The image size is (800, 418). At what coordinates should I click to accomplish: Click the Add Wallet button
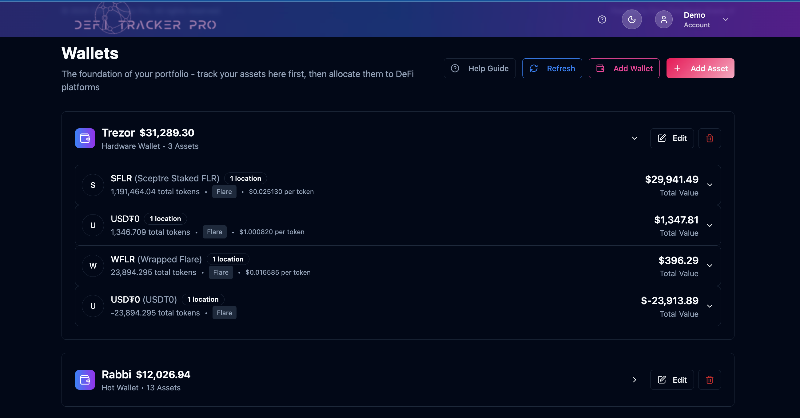[624, 68]
